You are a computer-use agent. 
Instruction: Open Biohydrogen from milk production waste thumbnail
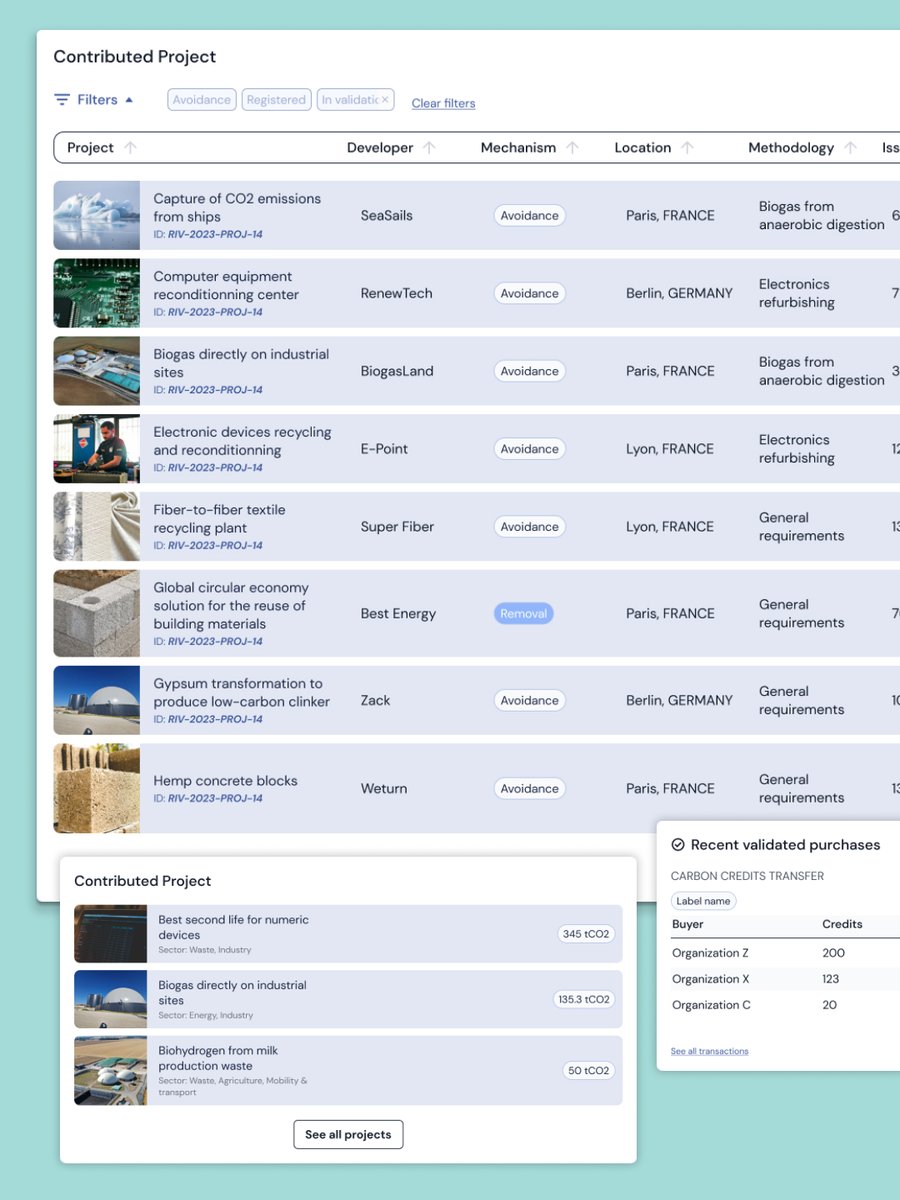(x=110, y=1070)
